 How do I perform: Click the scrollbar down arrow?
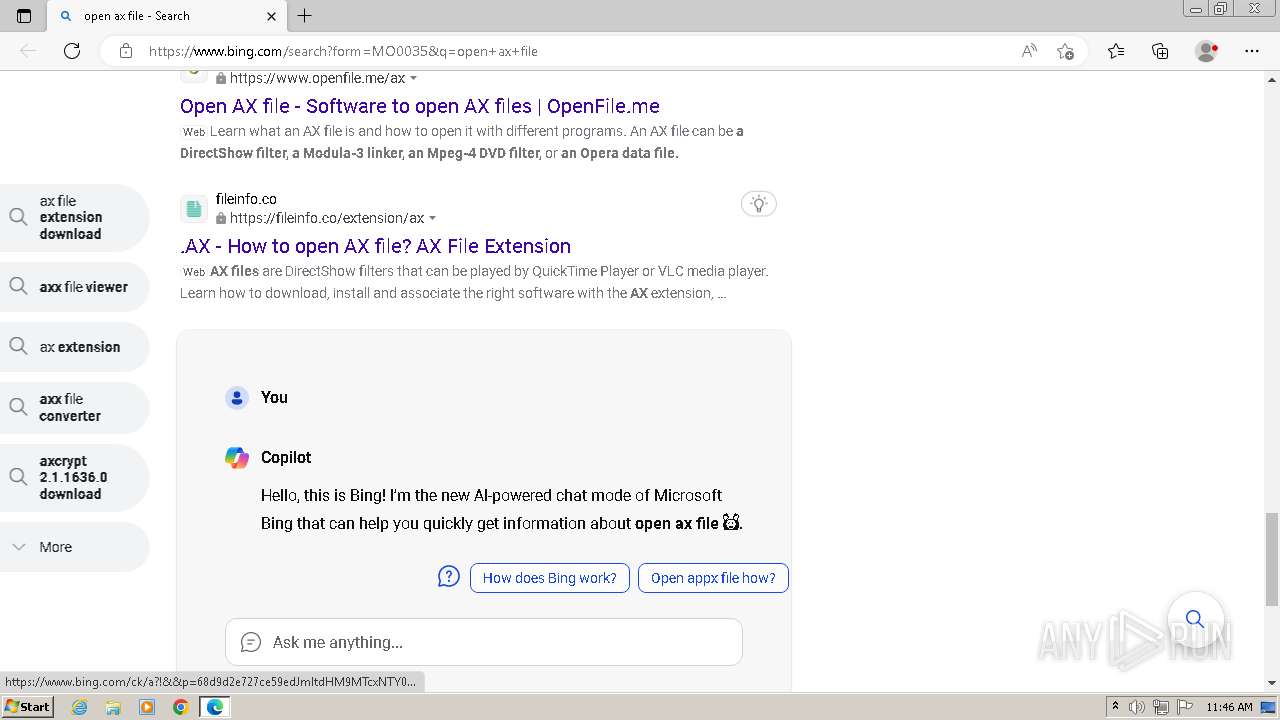[x=1272, y=683]
